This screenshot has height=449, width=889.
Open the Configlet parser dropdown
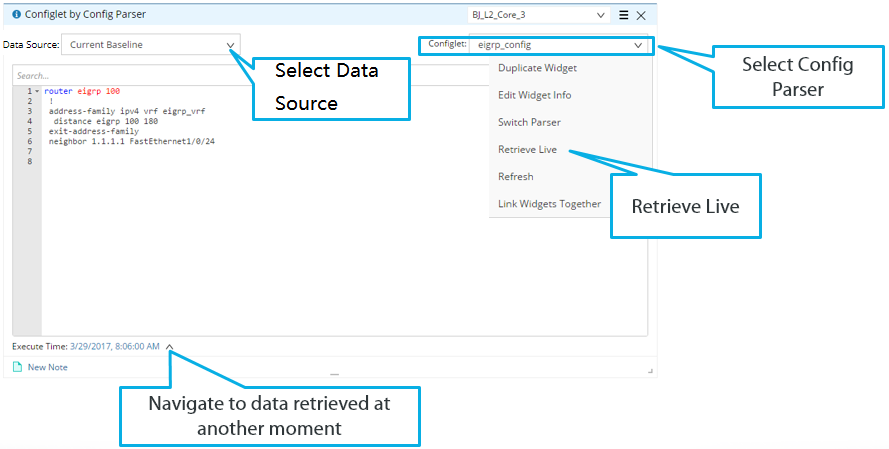pos(637,45)
